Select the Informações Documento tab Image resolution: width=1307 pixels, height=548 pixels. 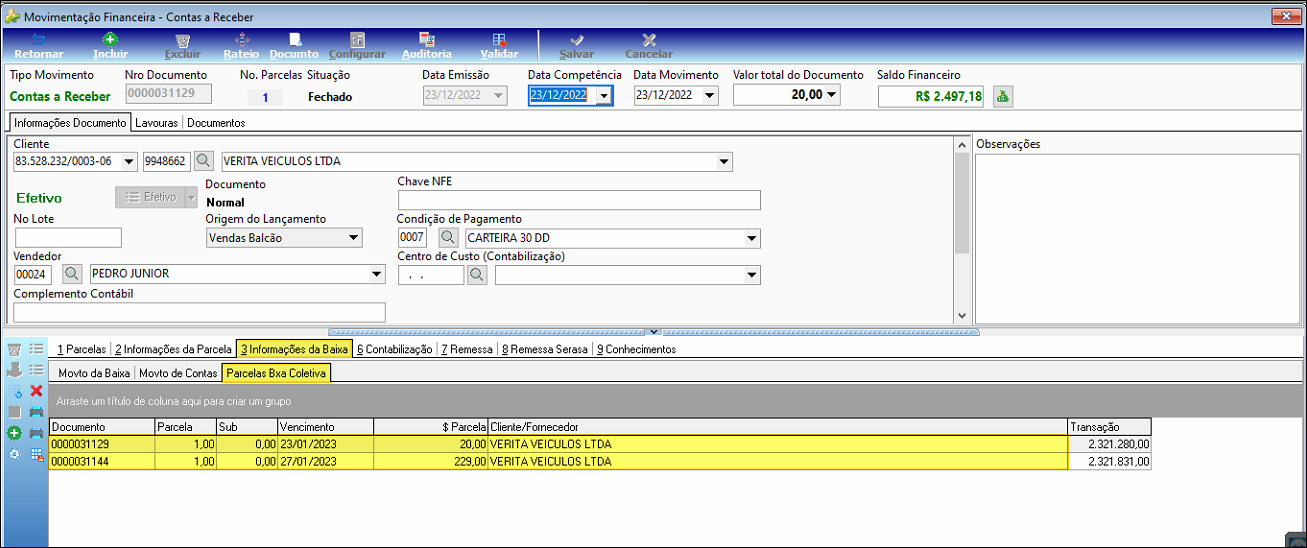tap(70, 123)
